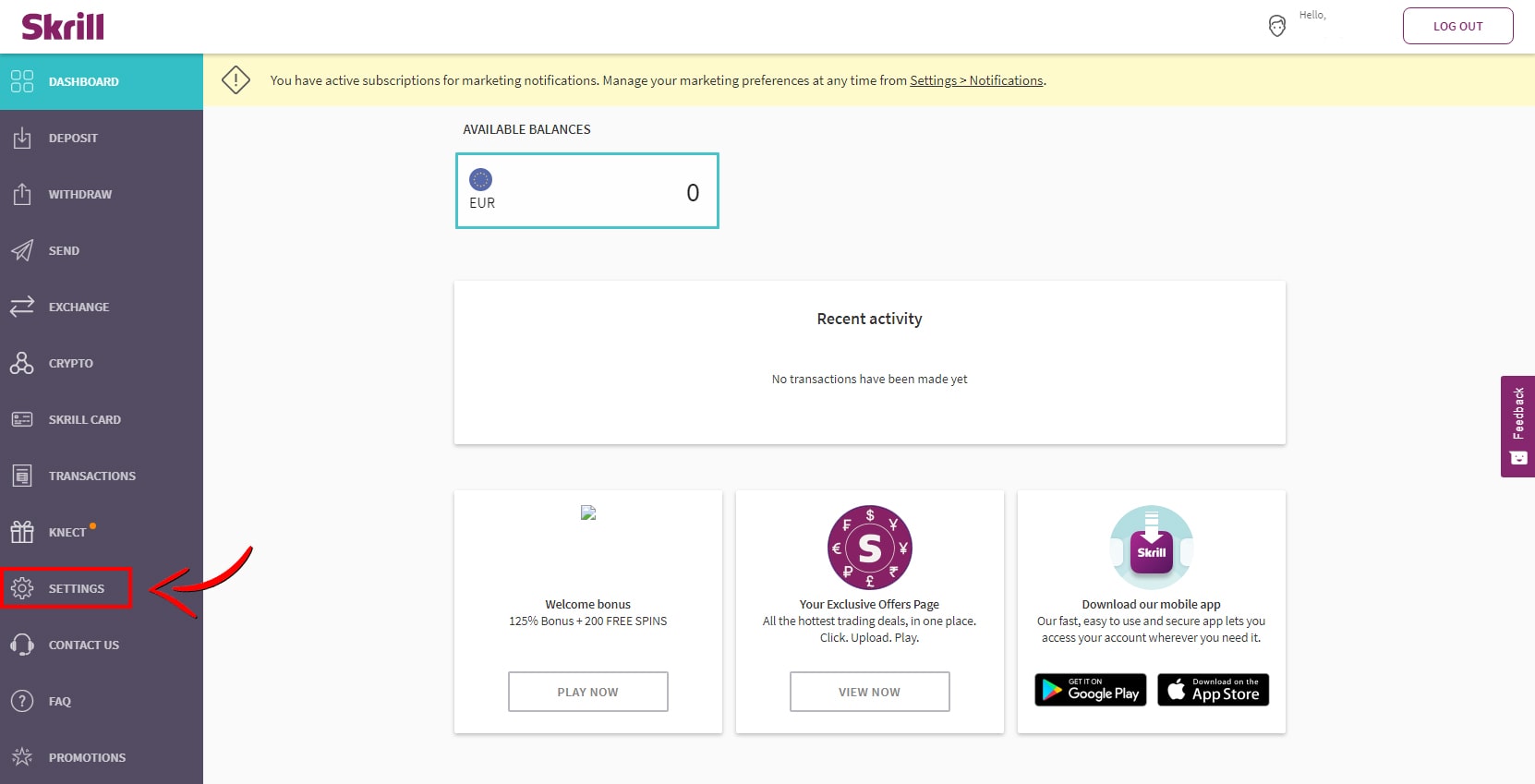View Transactions from the sidebar
This screenshot has width=1535, height=784.
point(102,476)
